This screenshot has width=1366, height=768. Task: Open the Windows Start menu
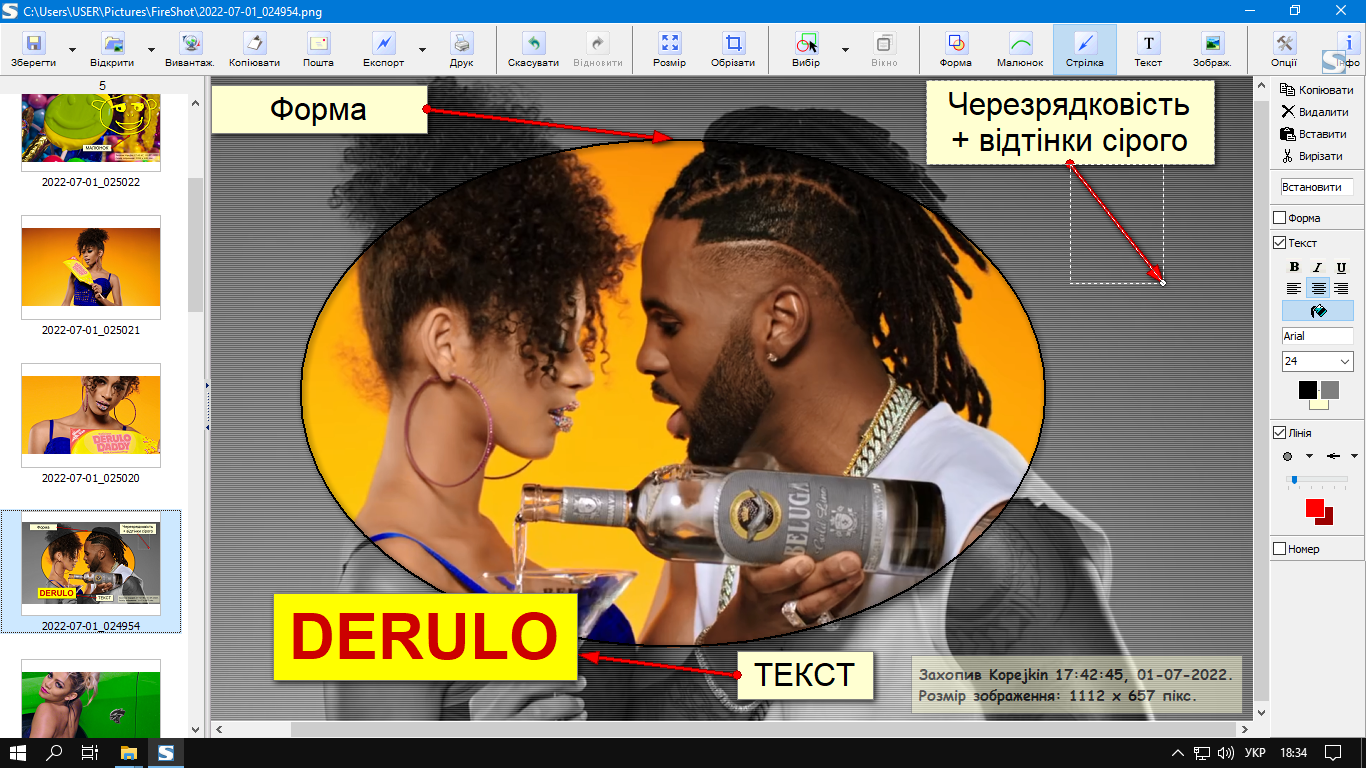tap(18, 752)
